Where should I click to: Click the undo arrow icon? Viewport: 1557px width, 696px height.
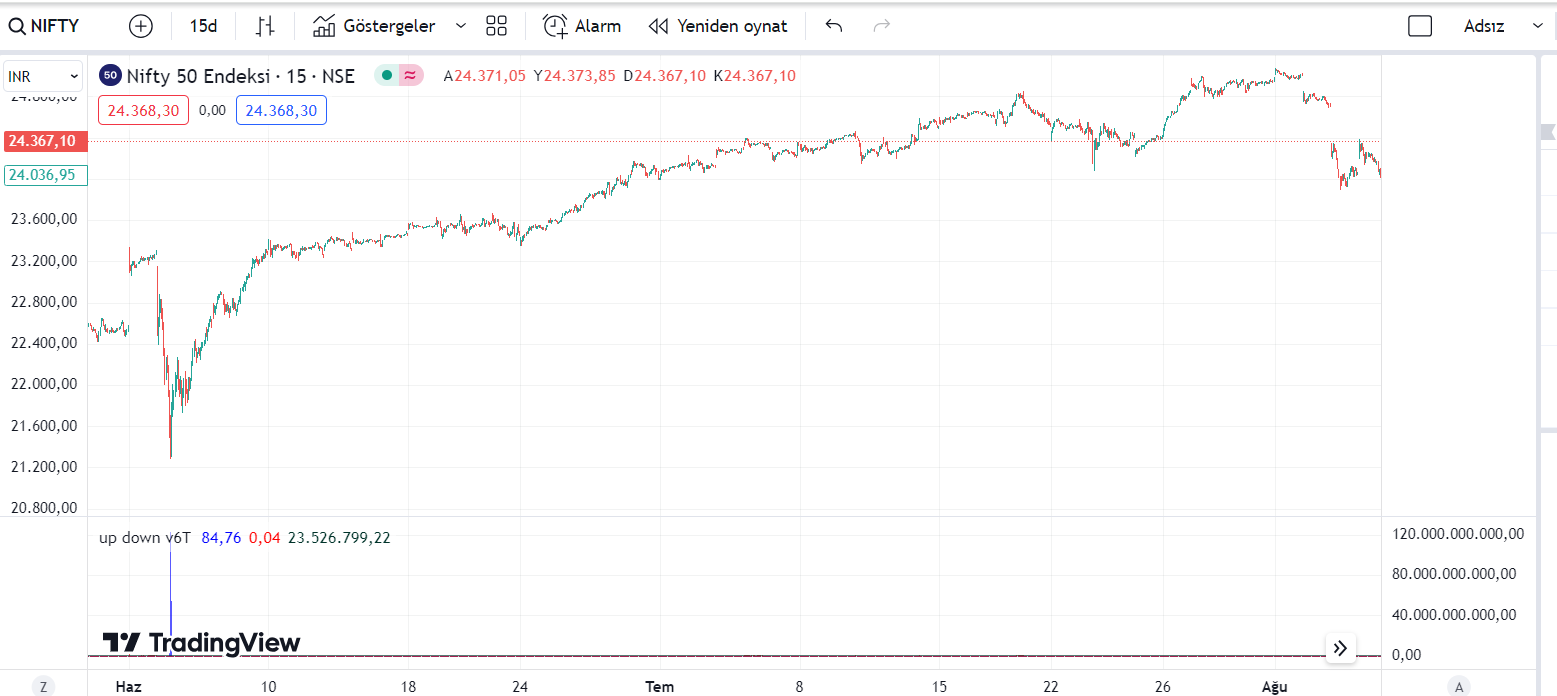(x=834, y=26)
